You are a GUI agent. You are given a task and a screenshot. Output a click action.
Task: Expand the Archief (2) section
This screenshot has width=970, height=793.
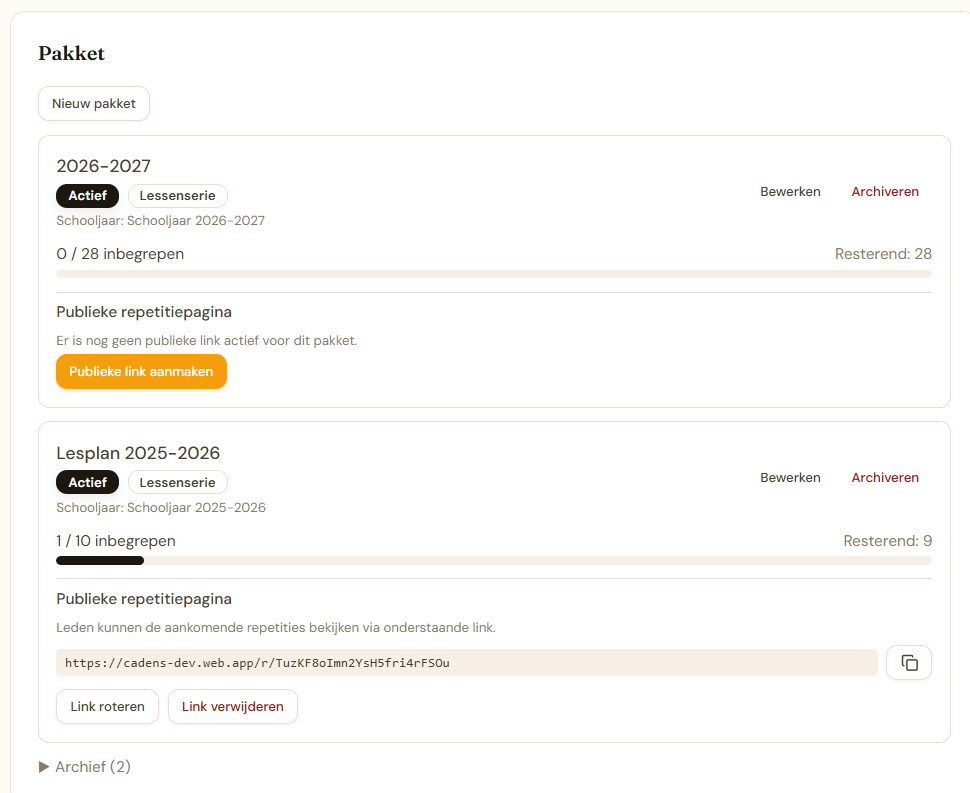pyautogui.click(x=85, y=767)
